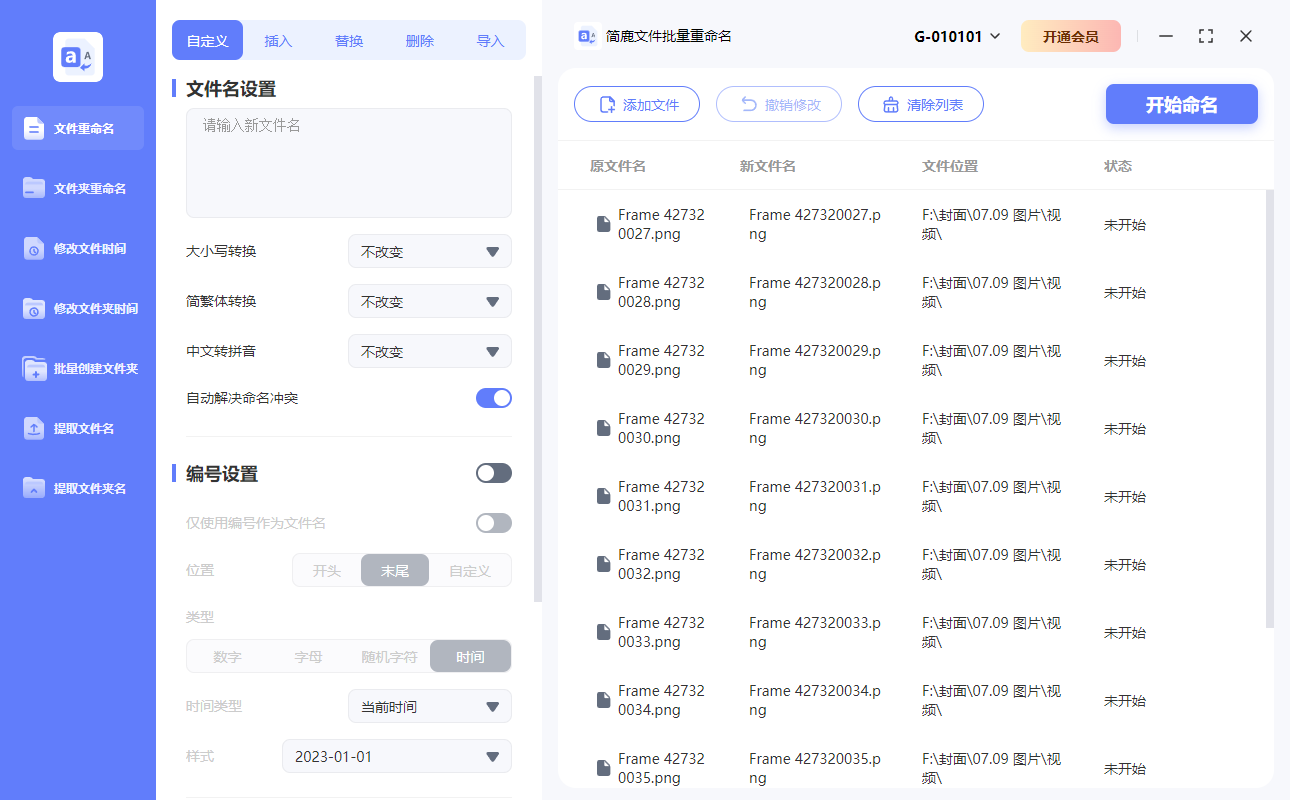This screenshot has height=800, width=1290.
Task: Click 开通会员 button
Action: point(1071,36)
